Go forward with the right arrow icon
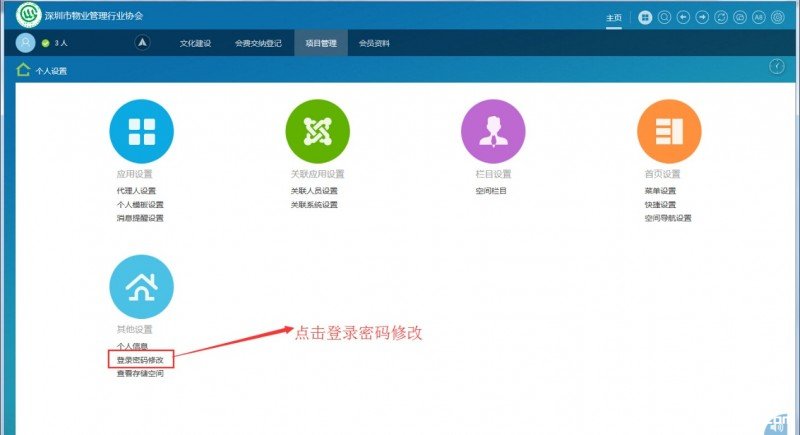Viewport: 800px width, 435px height. click(702, 17)
